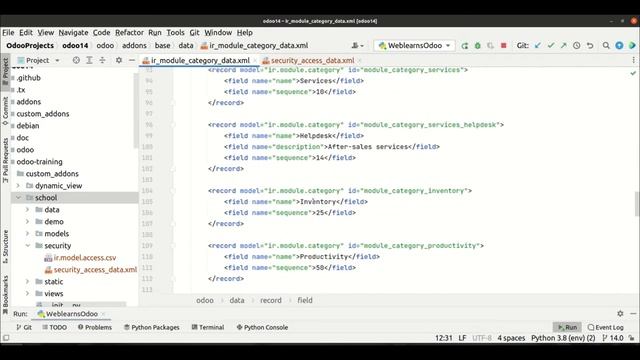Select opened file locate icon in Project panel
The width and height of the screenshot is (640, 360).
coord(76,60)
